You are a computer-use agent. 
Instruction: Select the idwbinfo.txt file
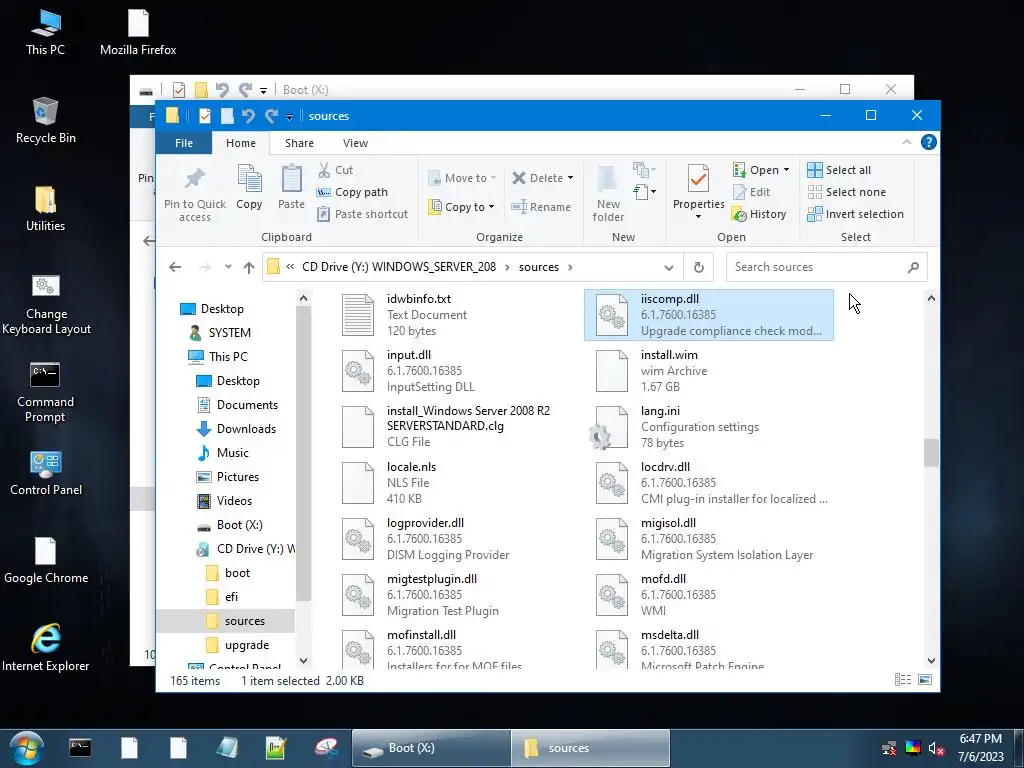coord(455,315)
